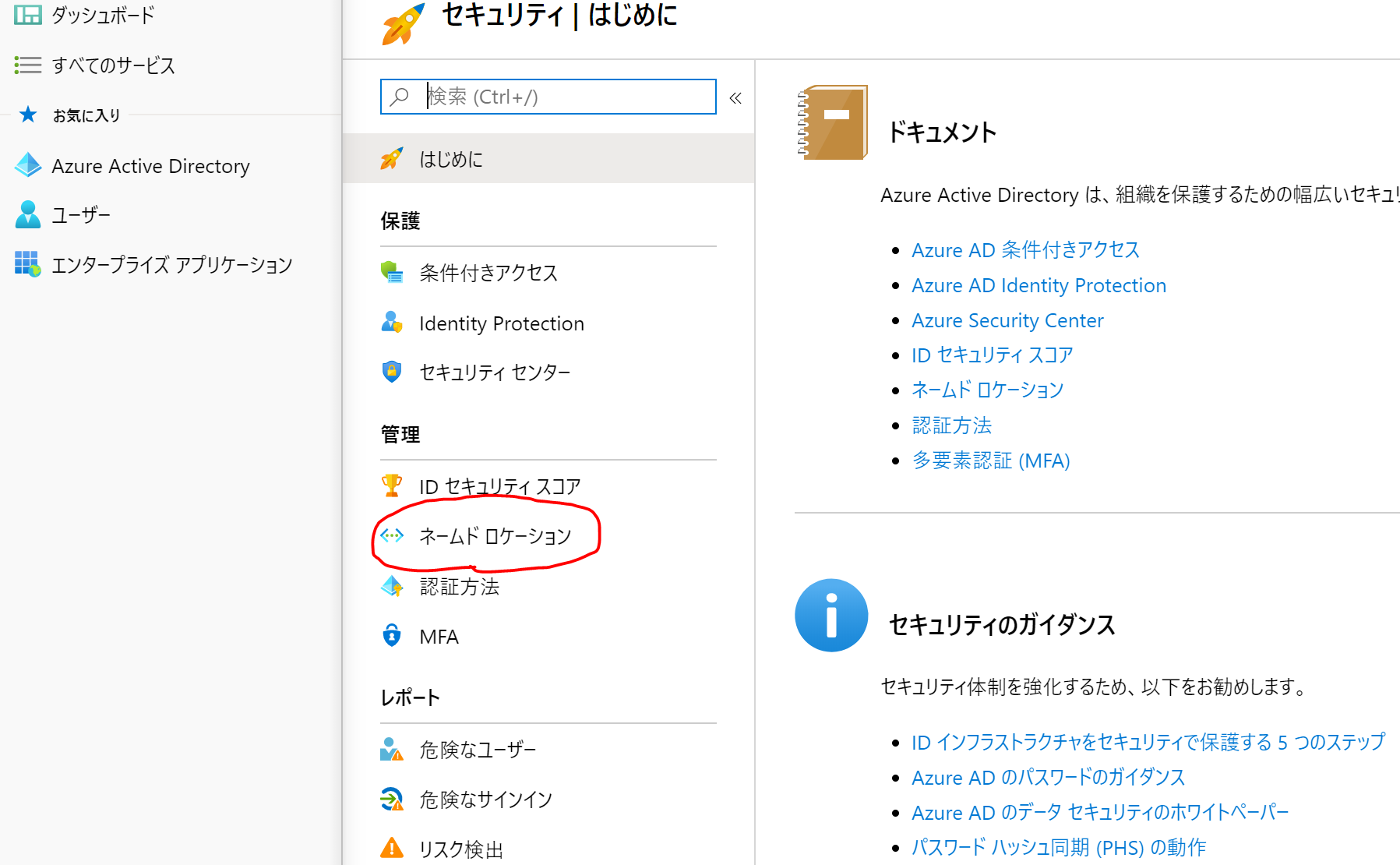Screen dimensions: 1400x865
Task: Click the 保護 section heading
Action: 400,221
